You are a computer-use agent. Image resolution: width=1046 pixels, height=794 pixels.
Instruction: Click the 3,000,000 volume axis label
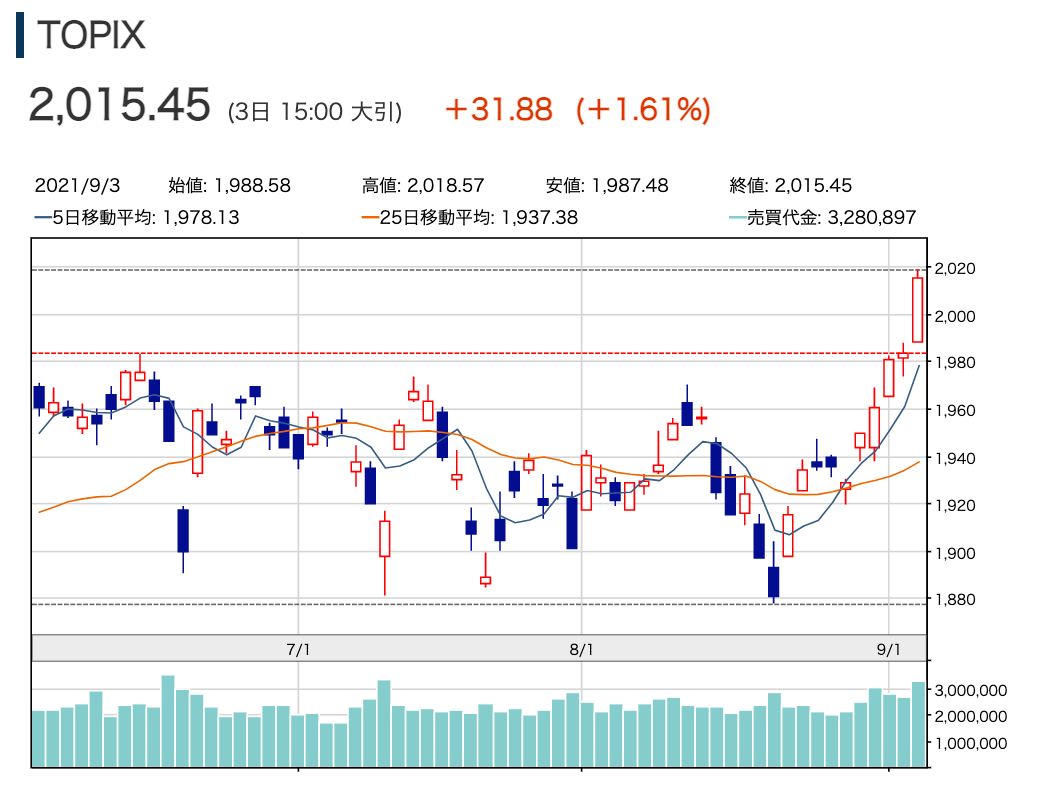[971, 690]
